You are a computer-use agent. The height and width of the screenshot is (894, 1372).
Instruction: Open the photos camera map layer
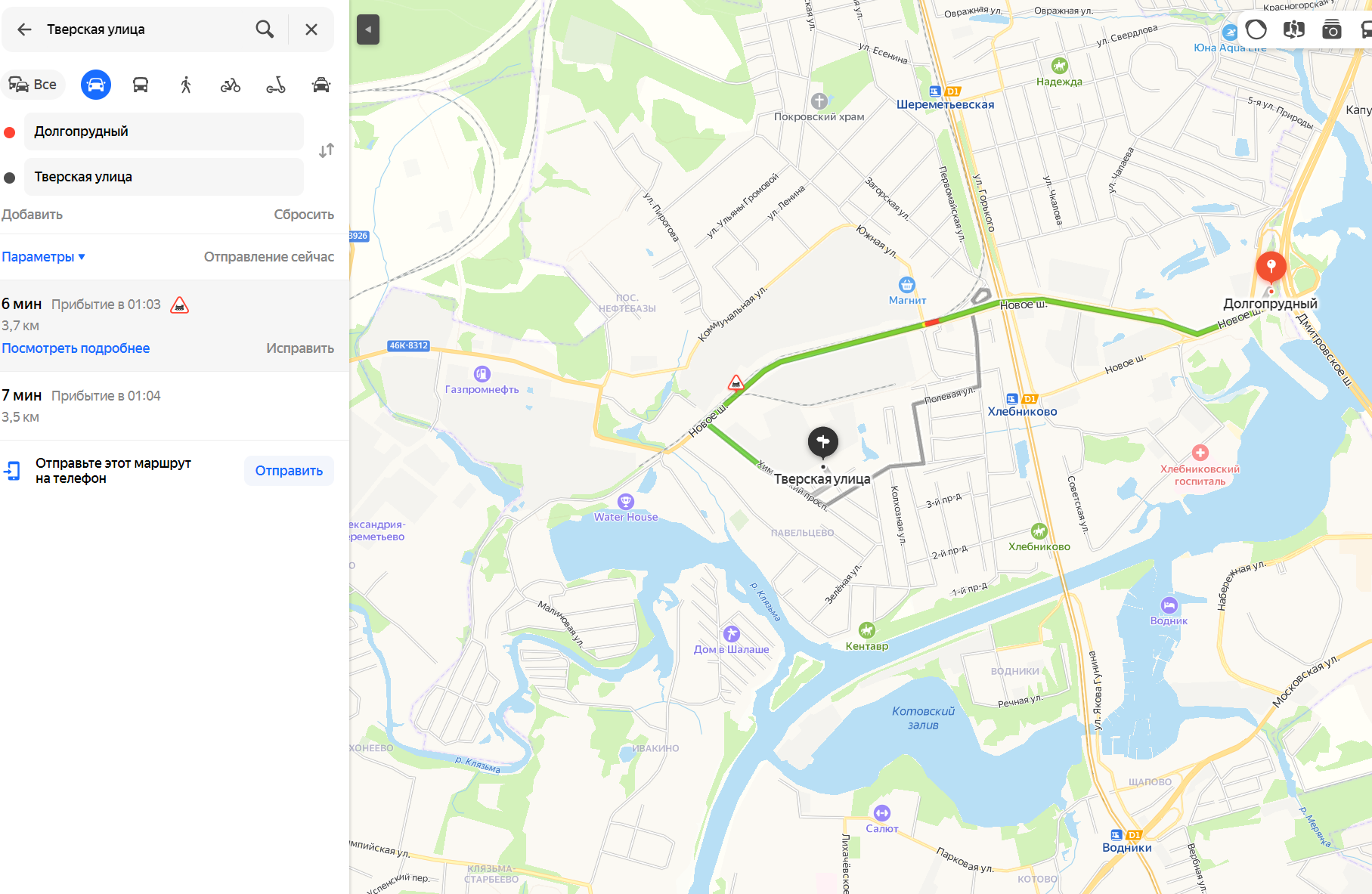pos(1331,29)
